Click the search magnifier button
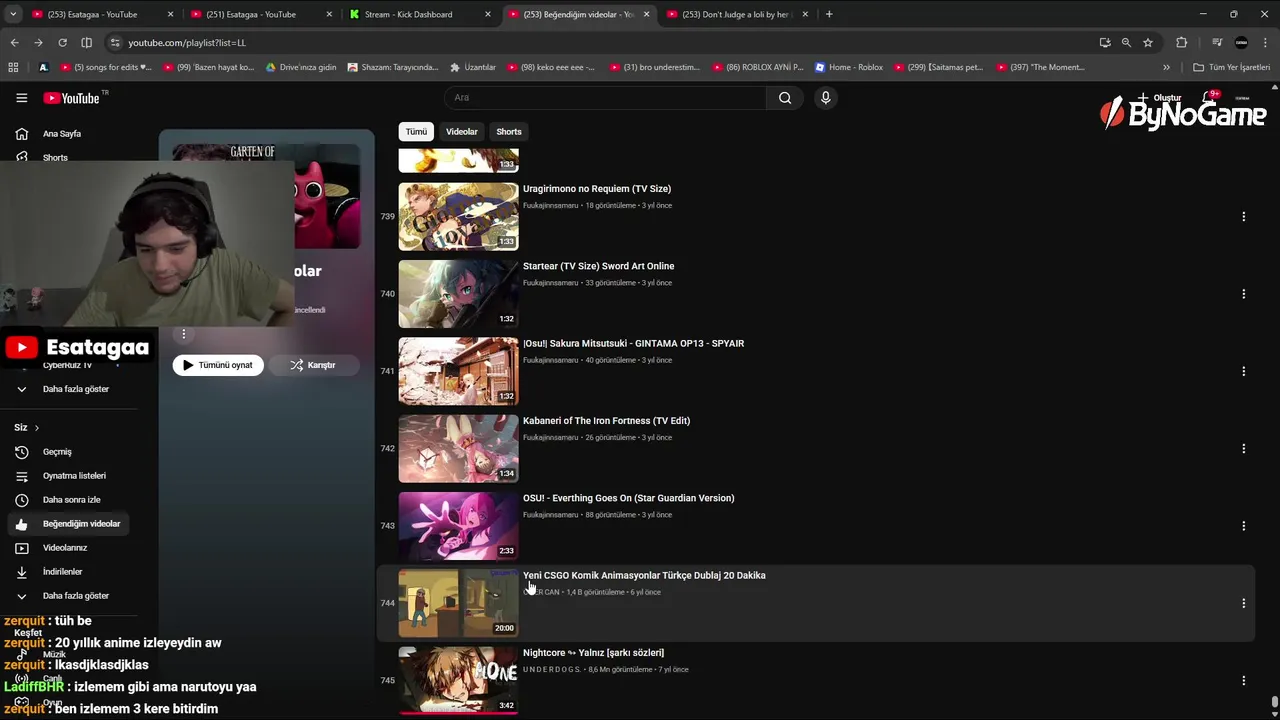This screenshot has height=720, width=1280. click(785, 98)
